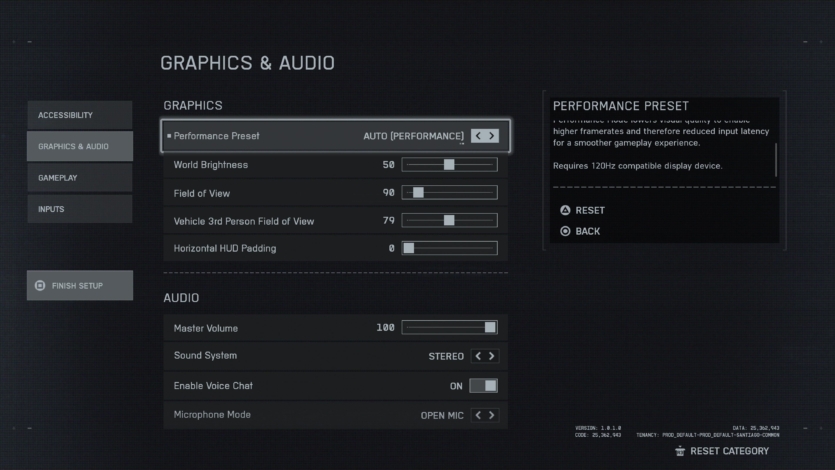
Task: Click the Reset Category label
Action: click(x=729, y=451)
